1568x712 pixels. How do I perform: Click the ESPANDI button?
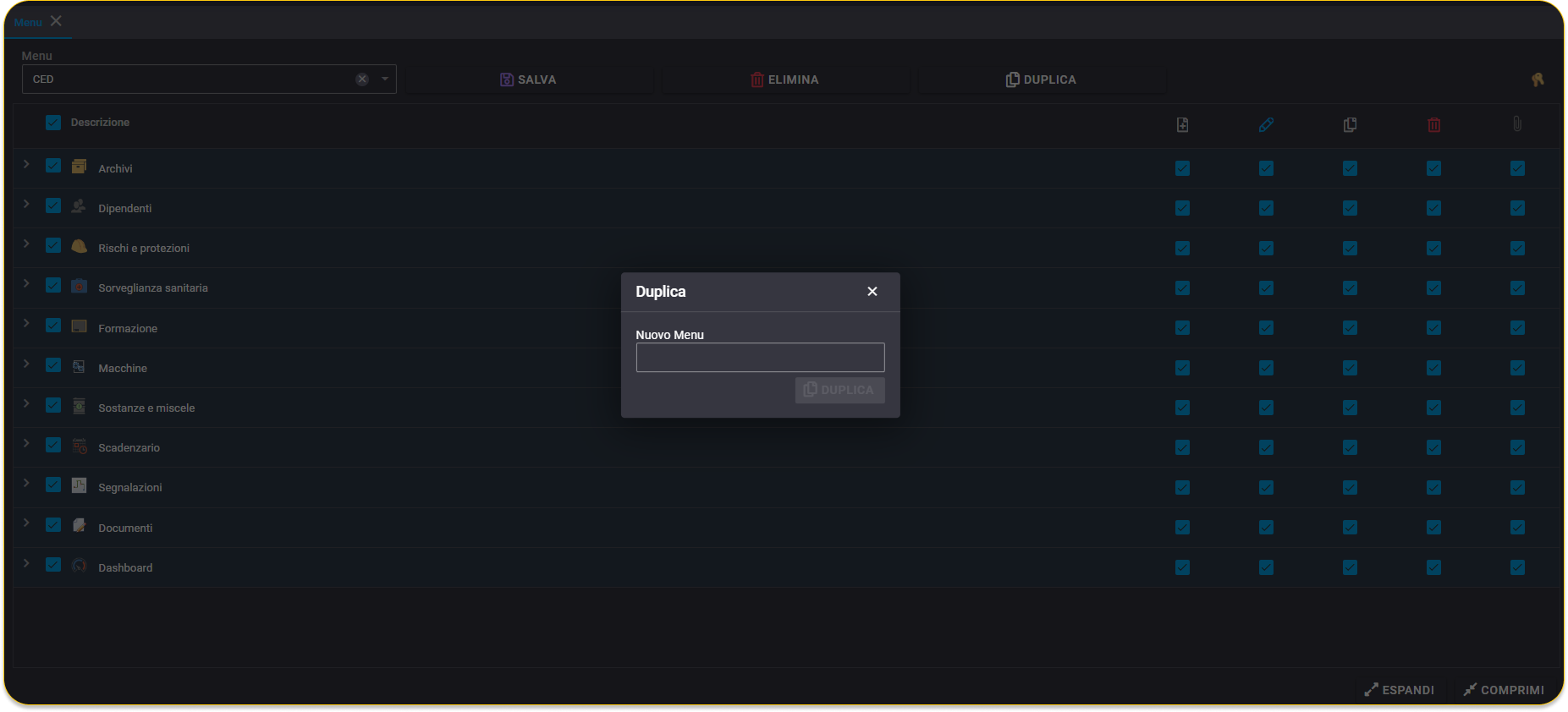1400,690
